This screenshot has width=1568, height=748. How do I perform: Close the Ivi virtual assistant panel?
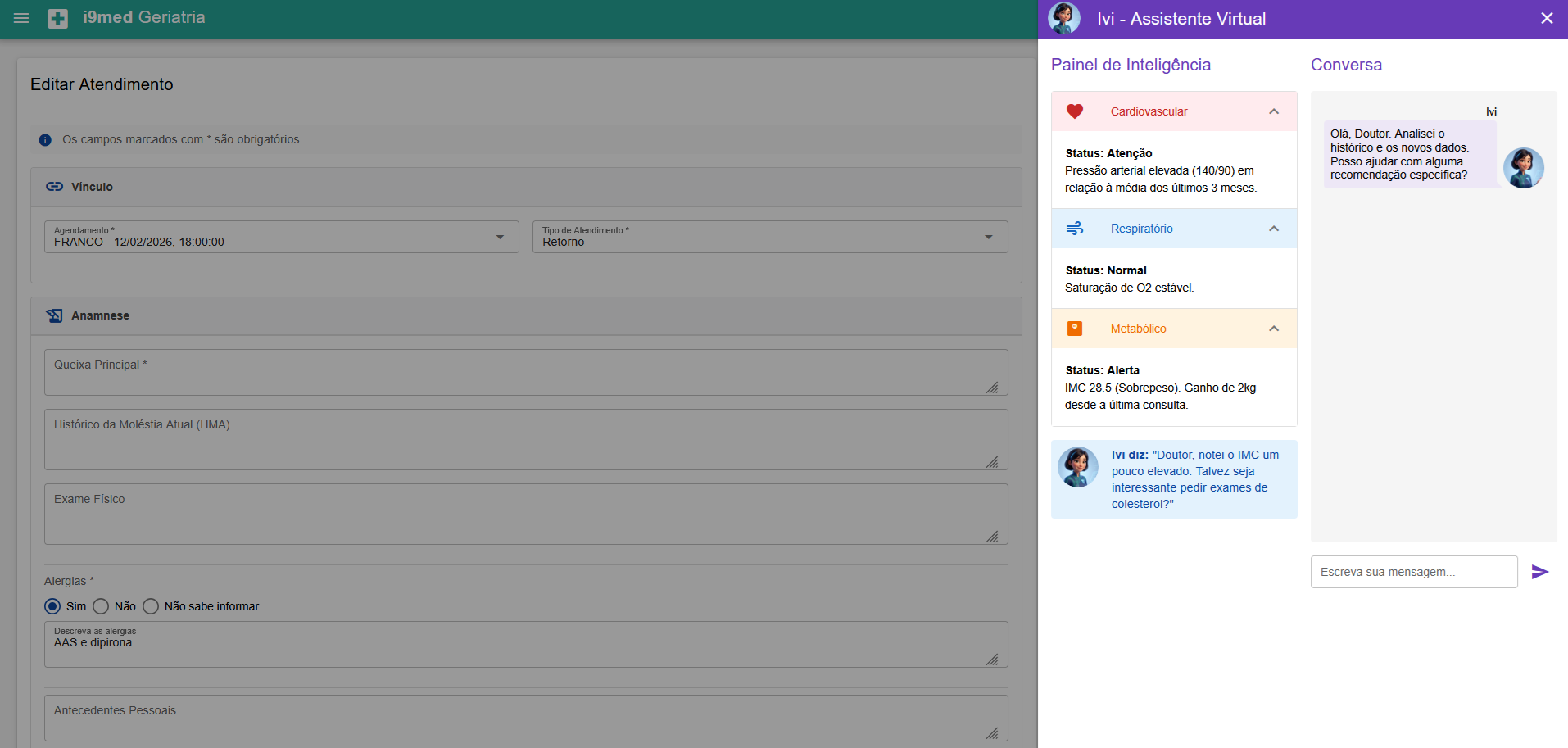click(1547, 18)
